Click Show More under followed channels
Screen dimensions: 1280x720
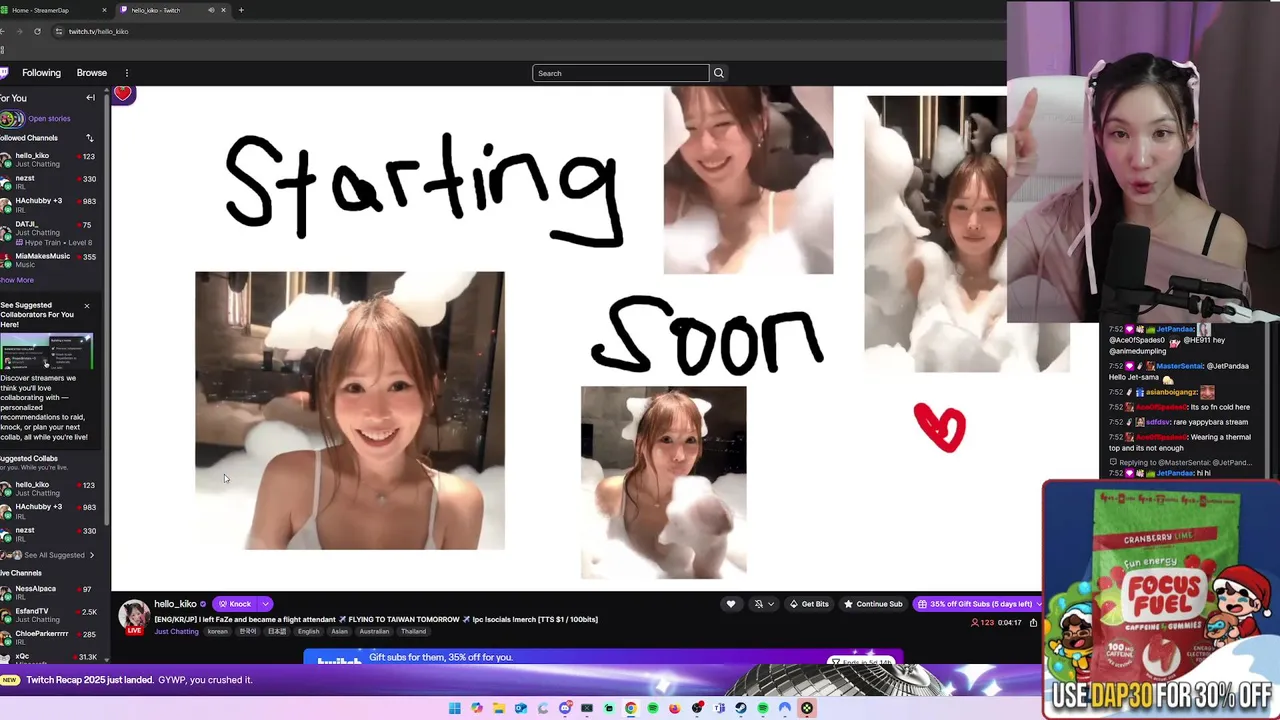coord(17,280)
